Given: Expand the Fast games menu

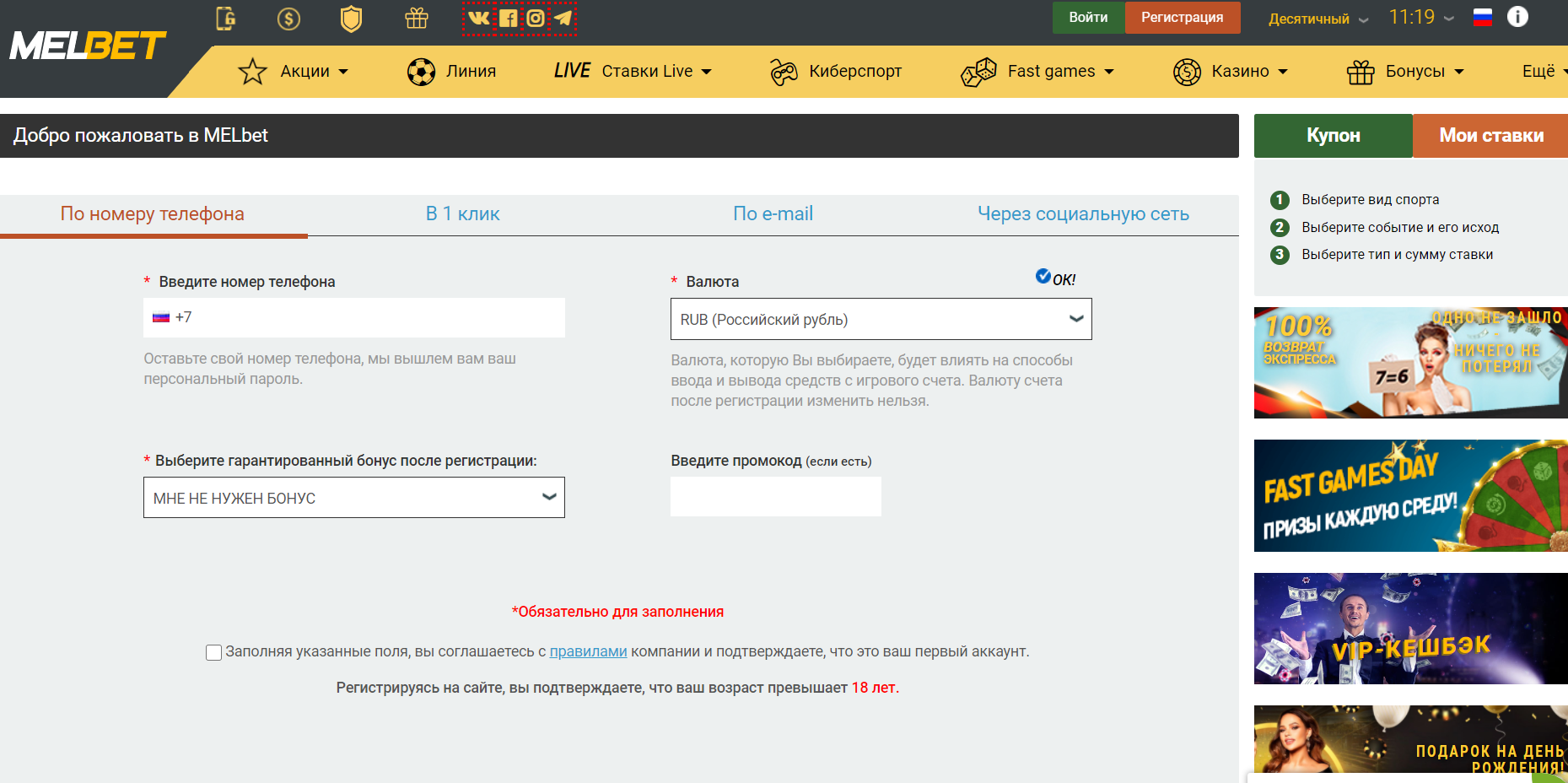Looking at the screenshot, I should (1037, 72).
